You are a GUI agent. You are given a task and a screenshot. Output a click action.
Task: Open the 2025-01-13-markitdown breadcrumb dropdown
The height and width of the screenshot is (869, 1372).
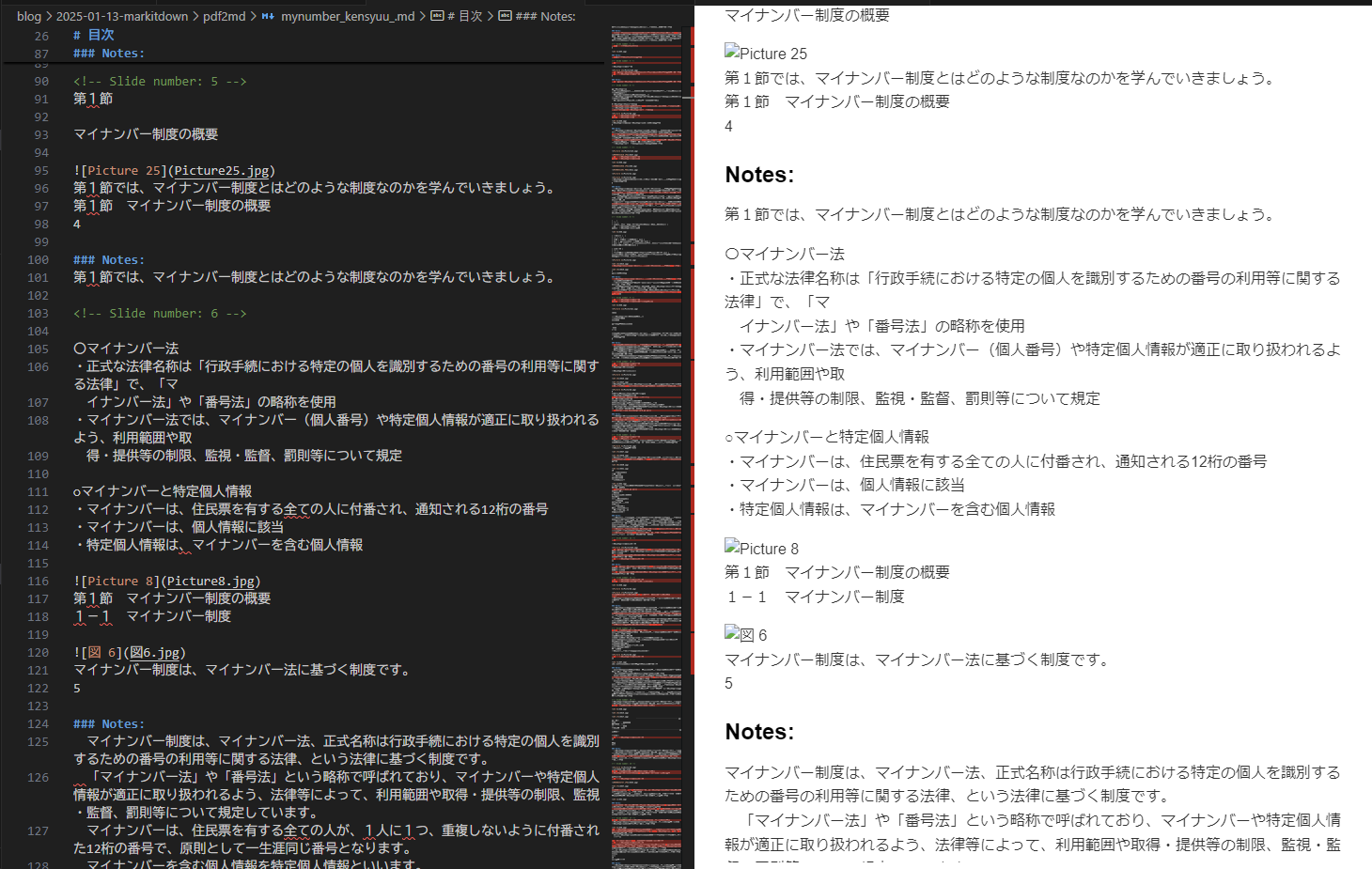pos(122,16)
